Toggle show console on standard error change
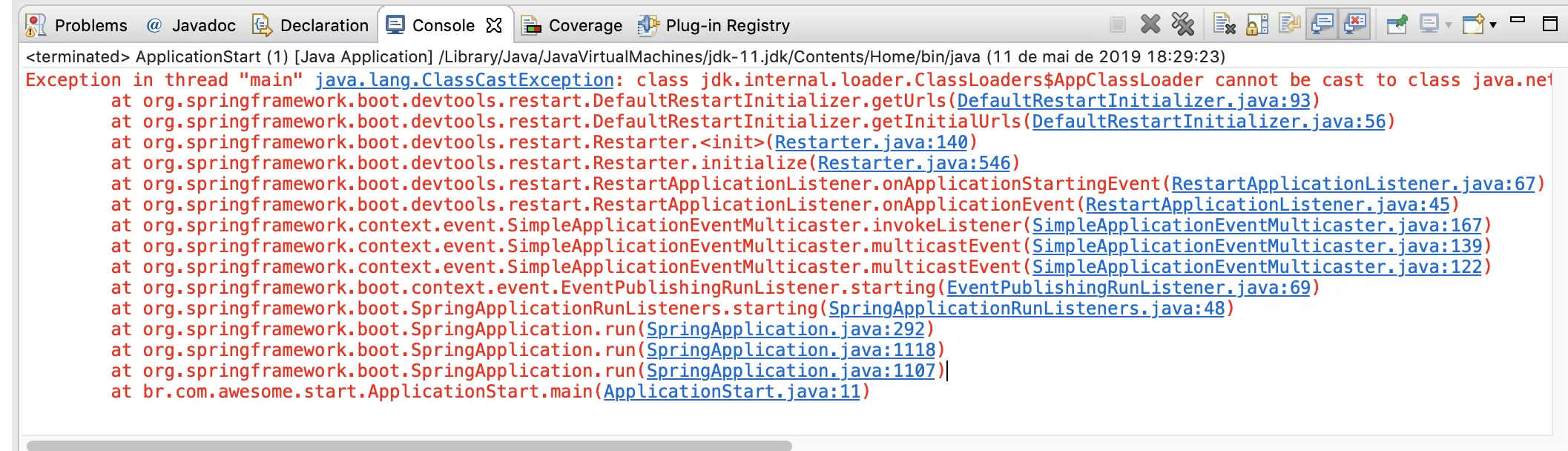Screen dimensions: 1568x451 coord(1355,24)
